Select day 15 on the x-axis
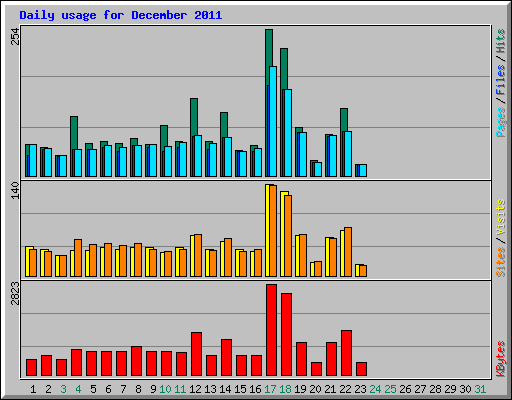This screenshot has width=512, height=400. (x=240, y=389)
